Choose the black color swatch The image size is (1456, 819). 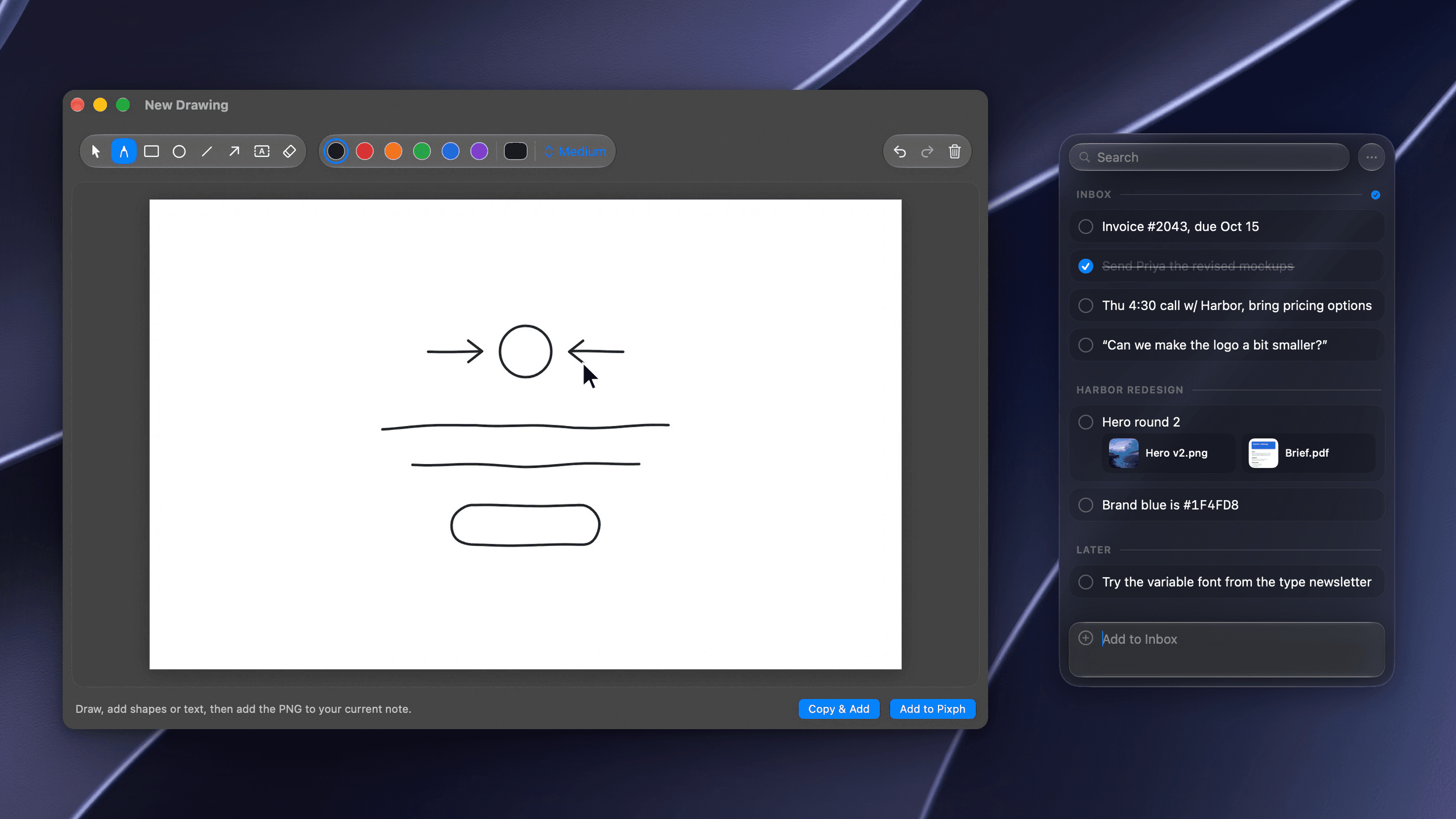[336, 151]
